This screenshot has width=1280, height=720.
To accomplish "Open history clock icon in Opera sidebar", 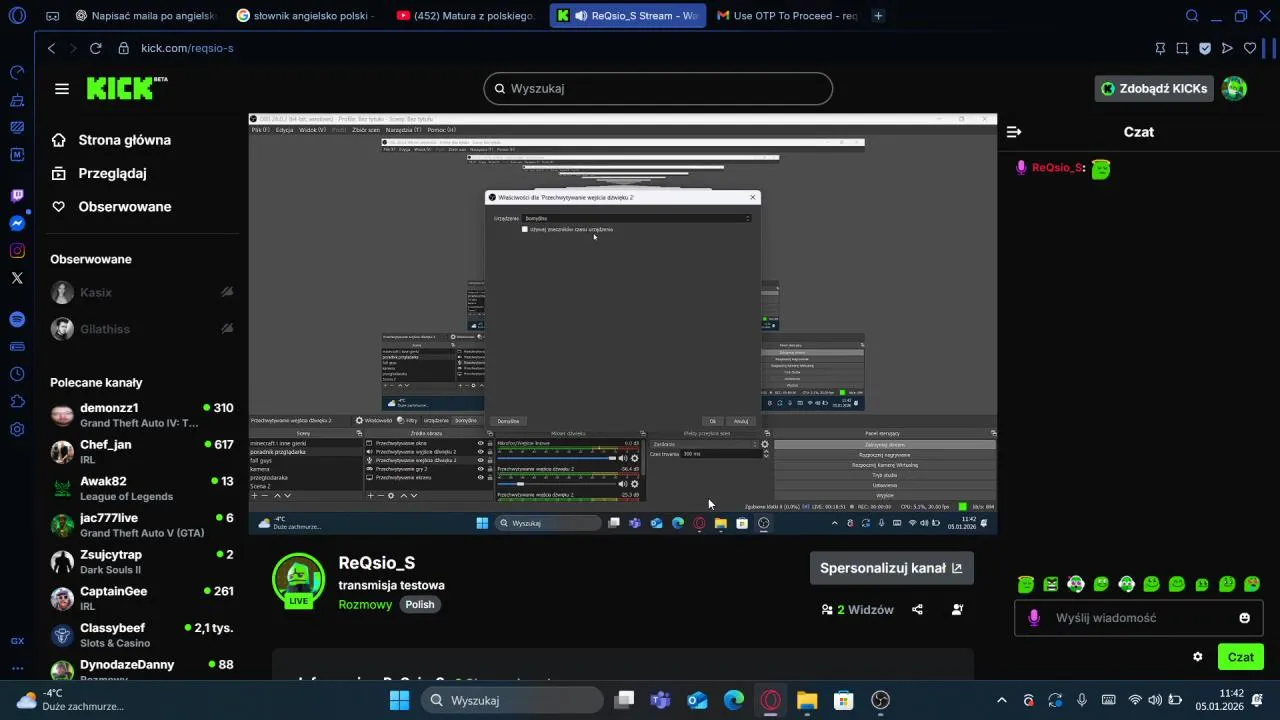I will point(17,374).
